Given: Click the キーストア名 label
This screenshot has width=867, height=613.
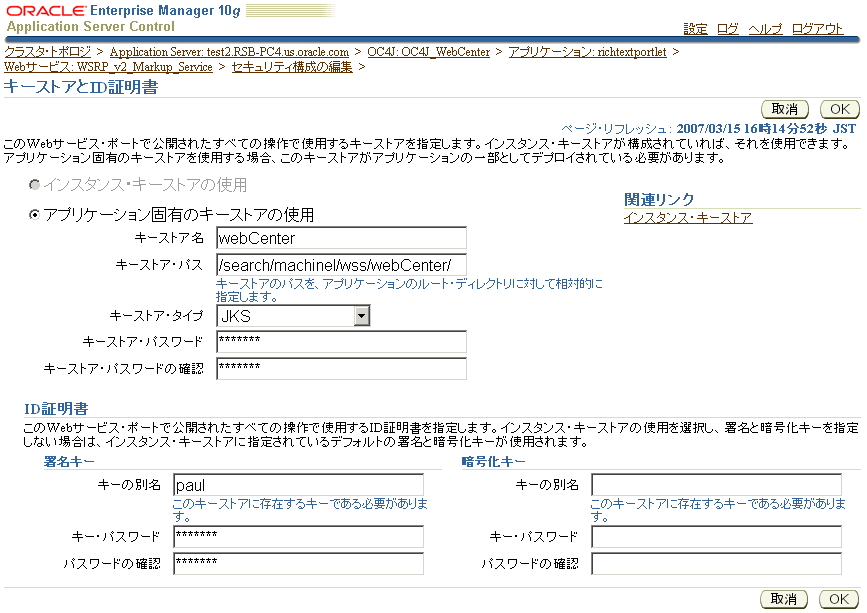Looking at the screenshot, I should [x=169, y=238].
